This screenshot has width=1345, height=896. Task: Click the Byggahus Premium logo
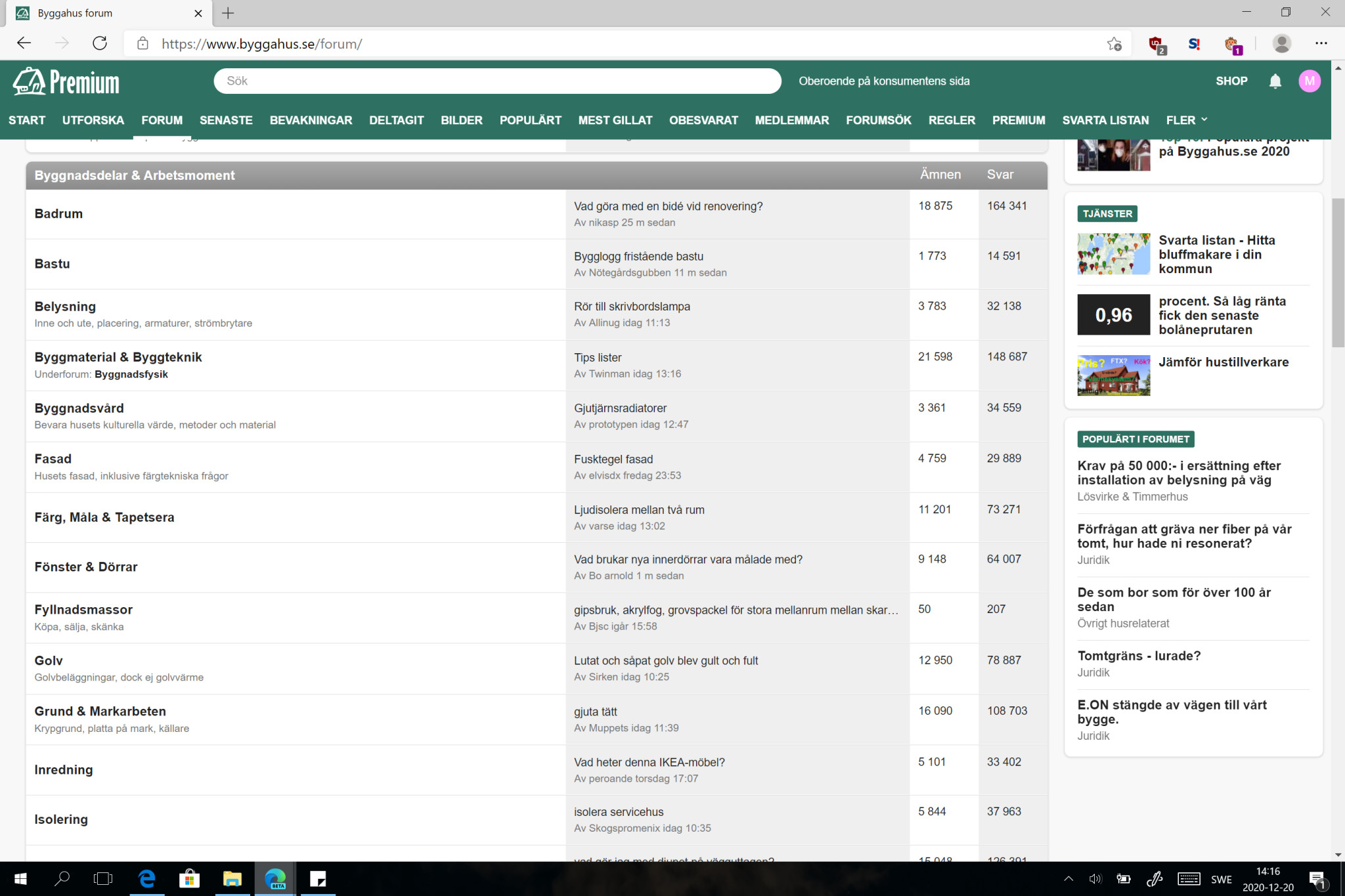66,82
